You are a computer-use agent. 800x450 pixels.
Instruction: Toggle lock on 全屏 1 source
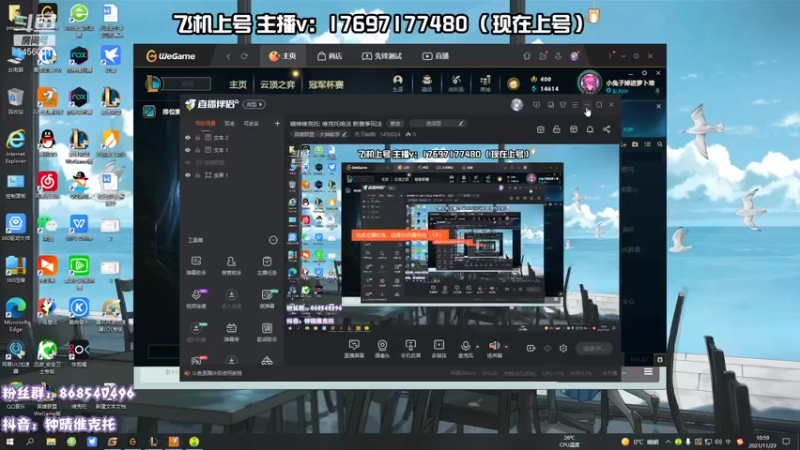197,175
